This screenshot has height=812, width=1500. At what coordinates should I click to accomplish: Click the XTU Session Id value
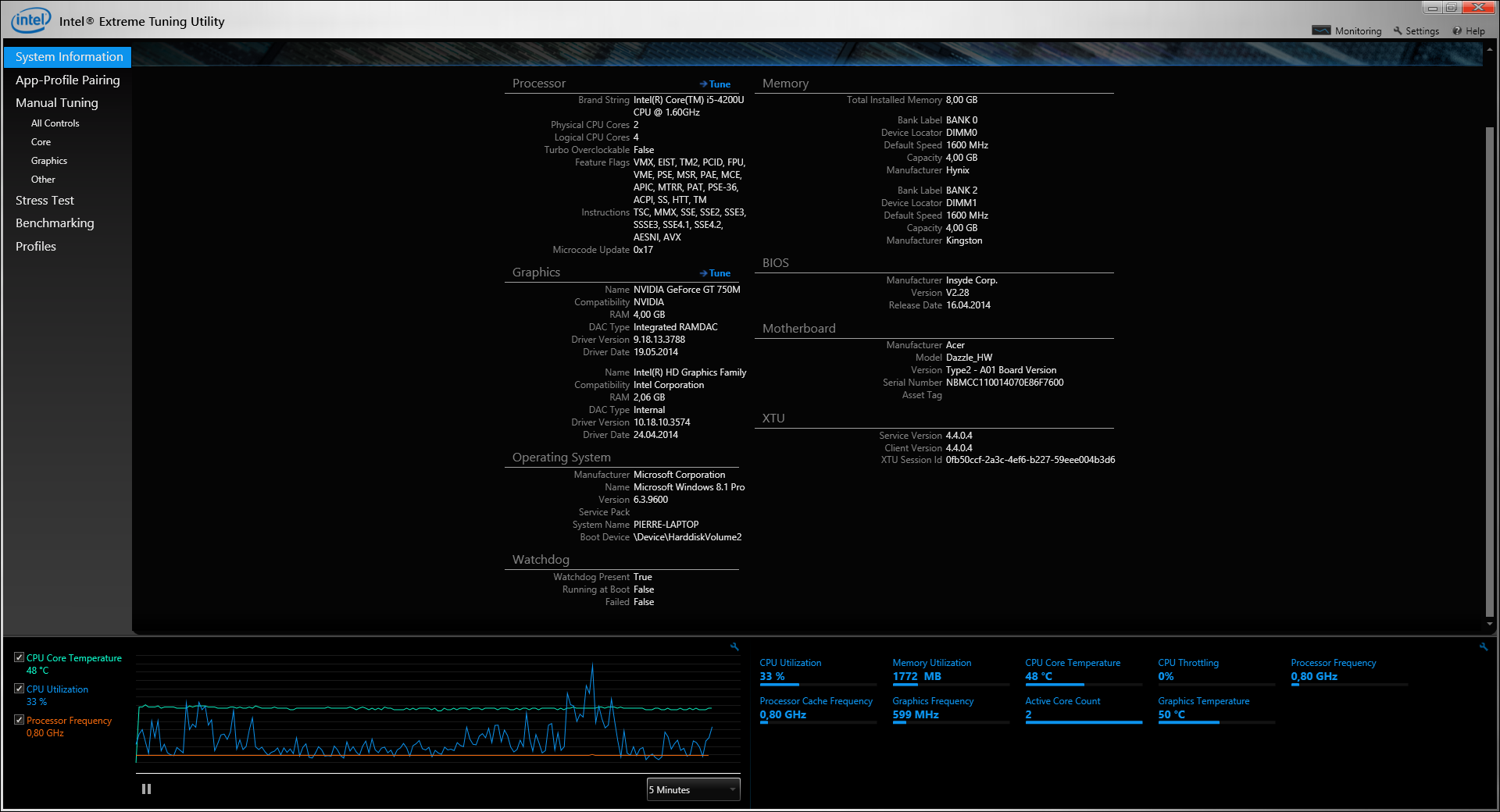click(1030, 460)
